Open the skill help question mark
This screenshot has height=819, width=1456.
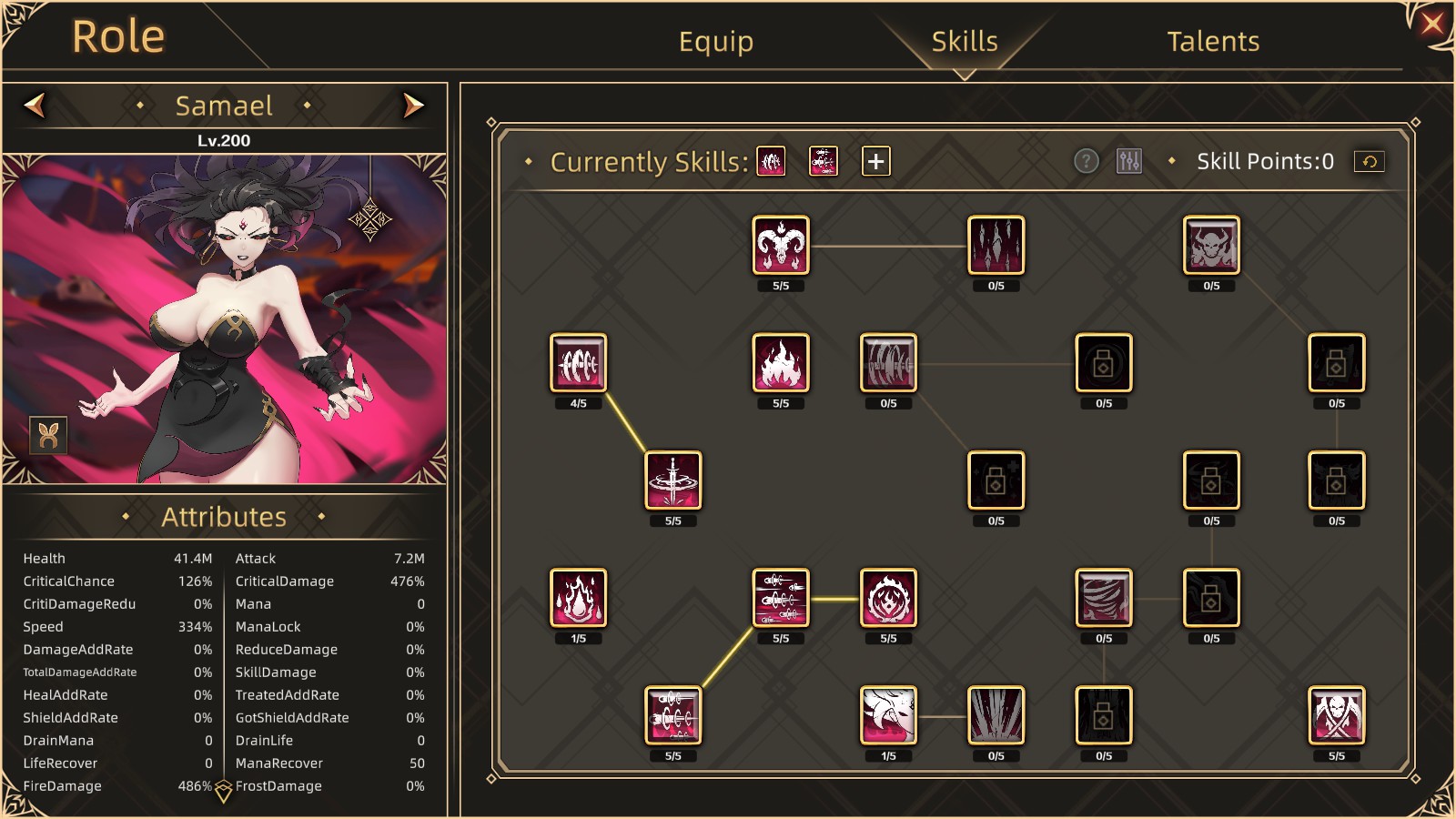[1087, 161]
